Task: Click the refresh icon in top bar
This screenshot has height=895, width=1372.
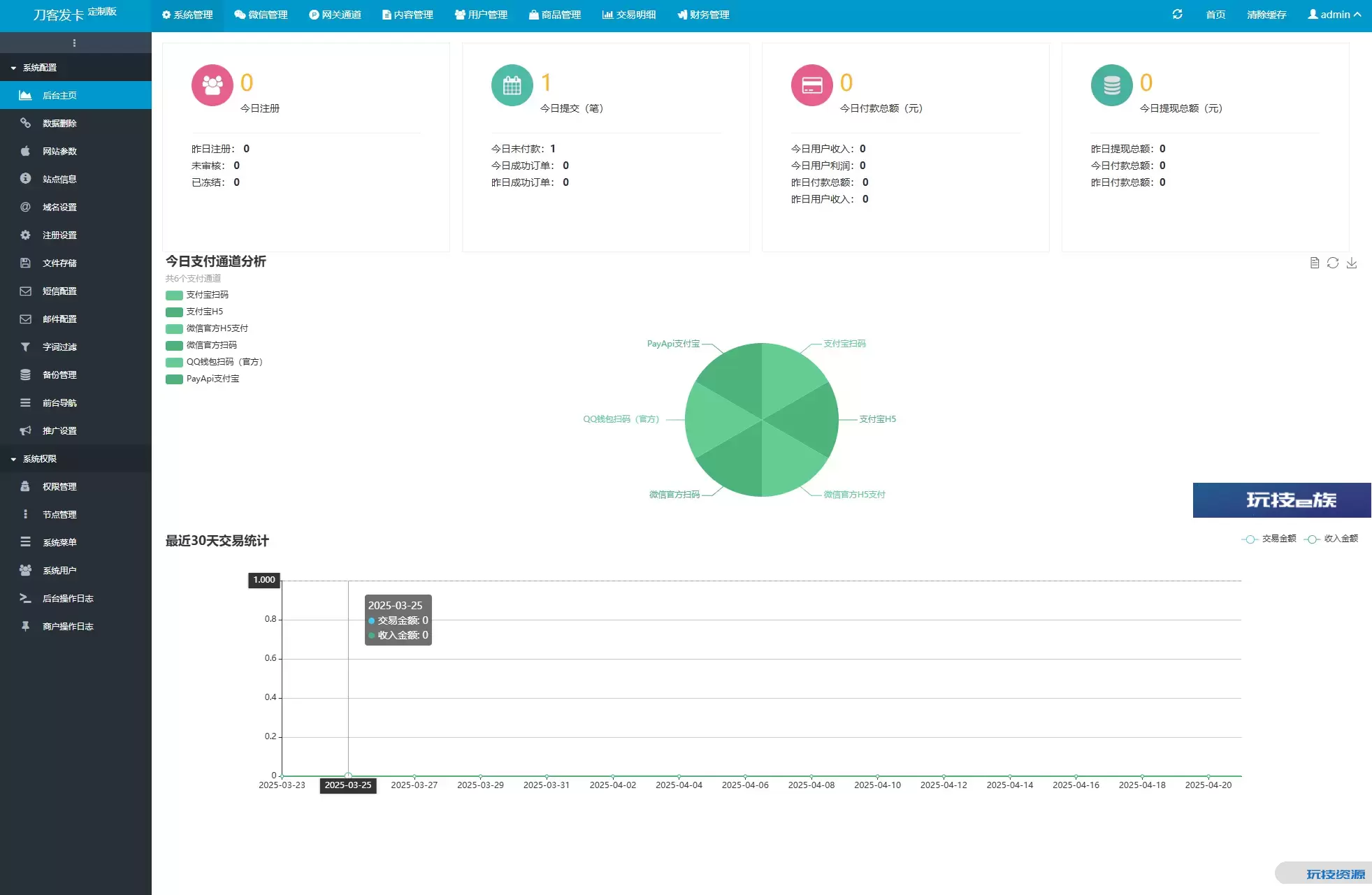Action: [x=1177, y=14]
